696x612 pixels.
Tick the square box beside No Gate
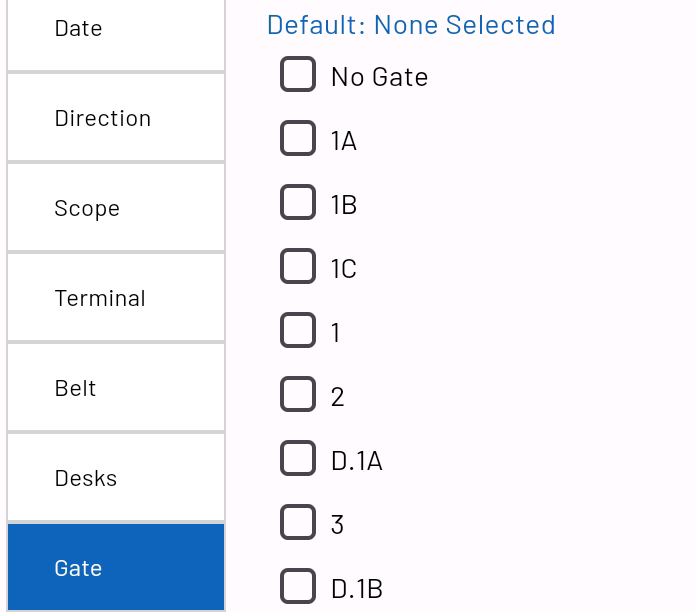pyautogui.click(x=298, y=74)
